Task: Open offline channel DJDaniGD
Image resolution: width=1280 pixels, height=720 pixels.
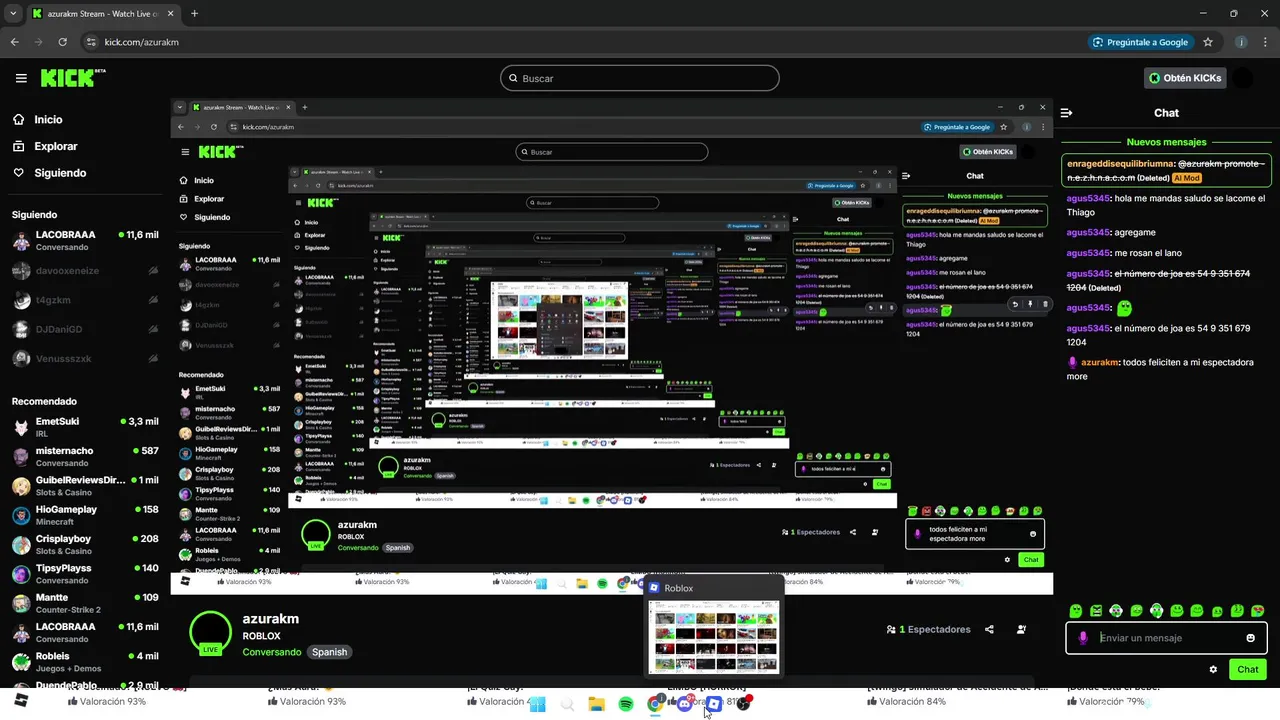Action: (x=85, y=329)
